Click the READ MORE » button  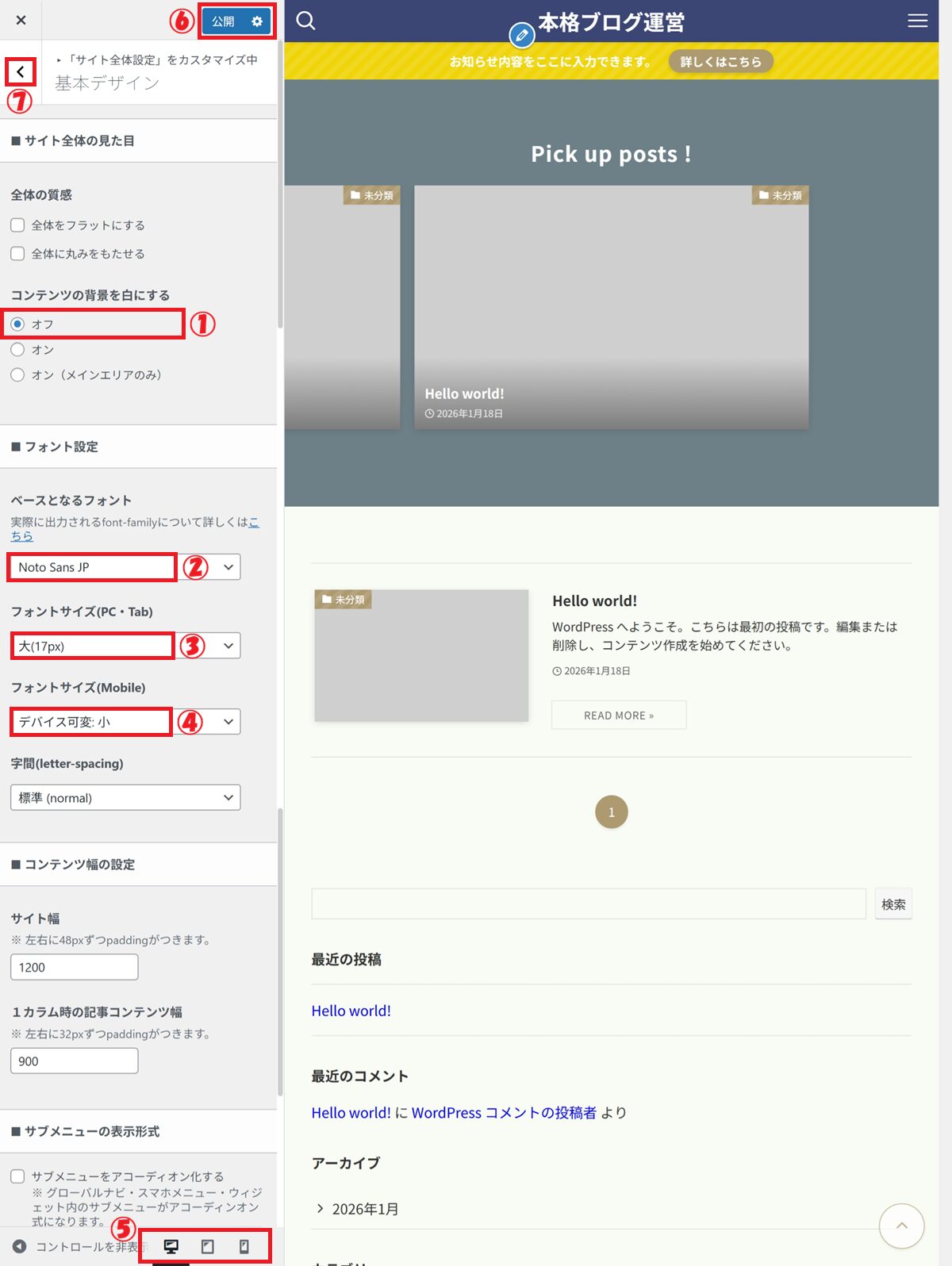coord(619,715)
